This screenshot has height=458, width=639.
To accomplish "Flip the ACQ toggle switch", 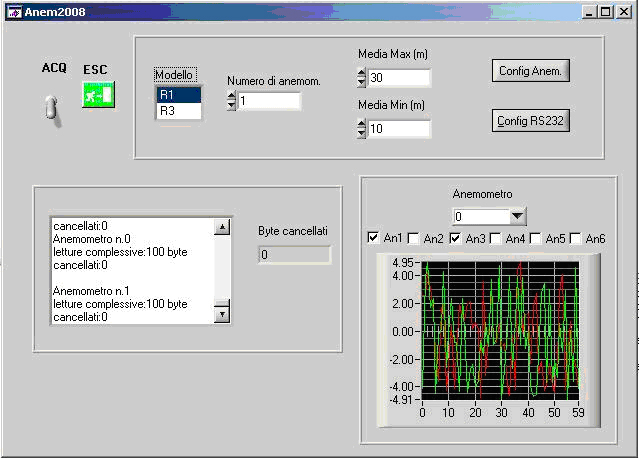I will 52,109.
